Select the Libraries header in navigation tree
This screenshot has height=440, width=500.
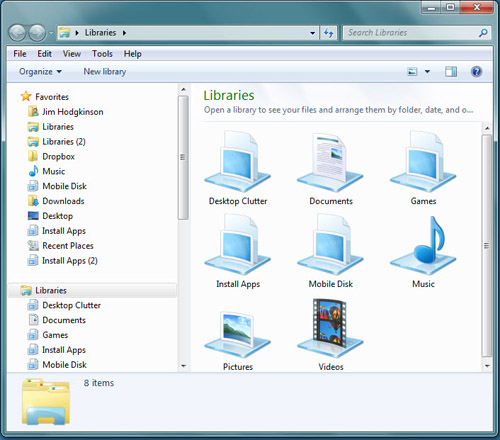pyautogui.click(x=92, y=290)
